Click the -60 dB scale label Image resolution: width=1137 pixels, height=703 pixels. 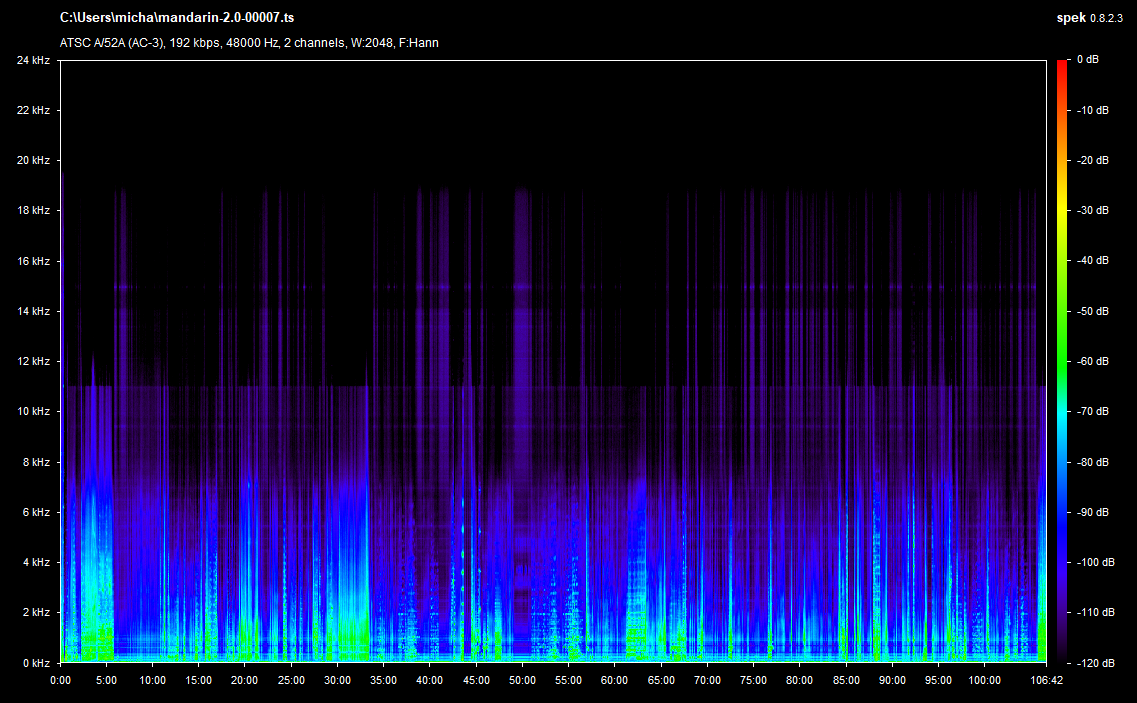click(x=1094, y=361)
